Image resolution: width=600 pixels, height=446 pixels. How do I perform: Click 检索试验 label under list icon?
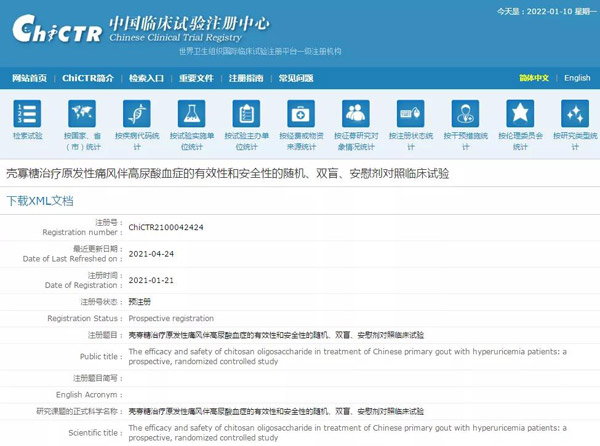[28, 136]
